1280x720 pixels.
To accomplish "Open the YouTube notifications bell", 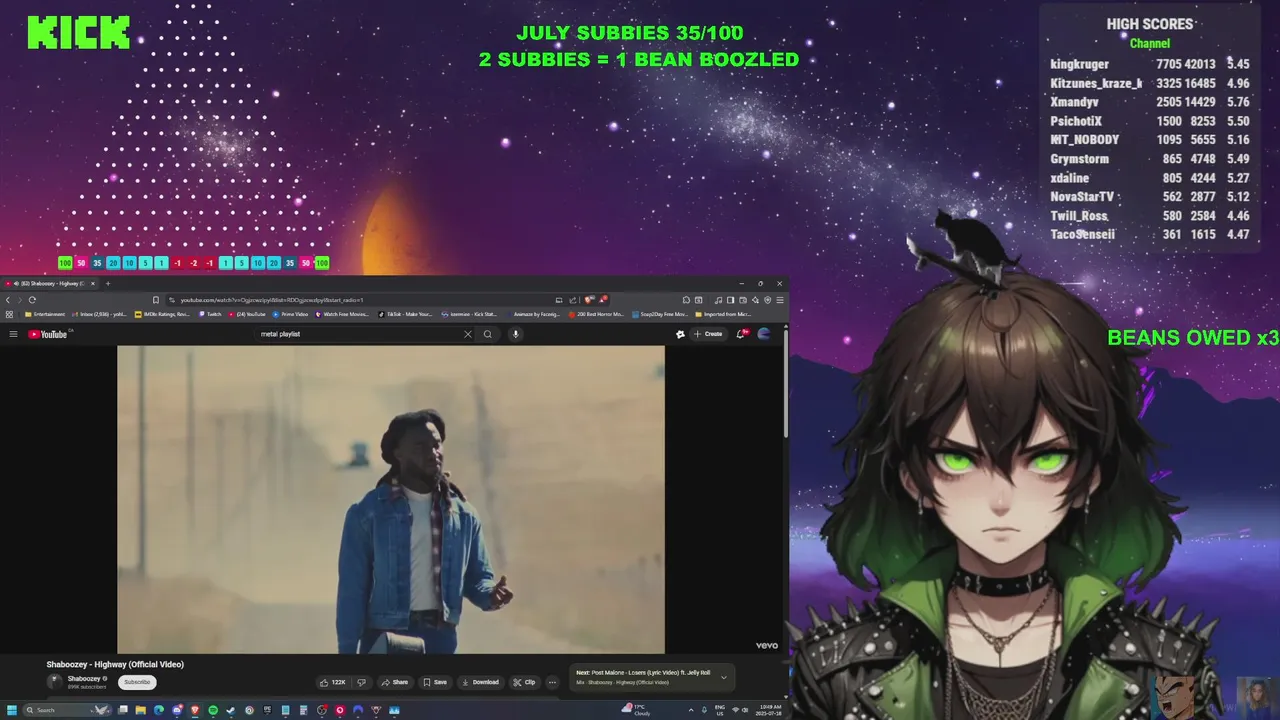I will point(741,334).
